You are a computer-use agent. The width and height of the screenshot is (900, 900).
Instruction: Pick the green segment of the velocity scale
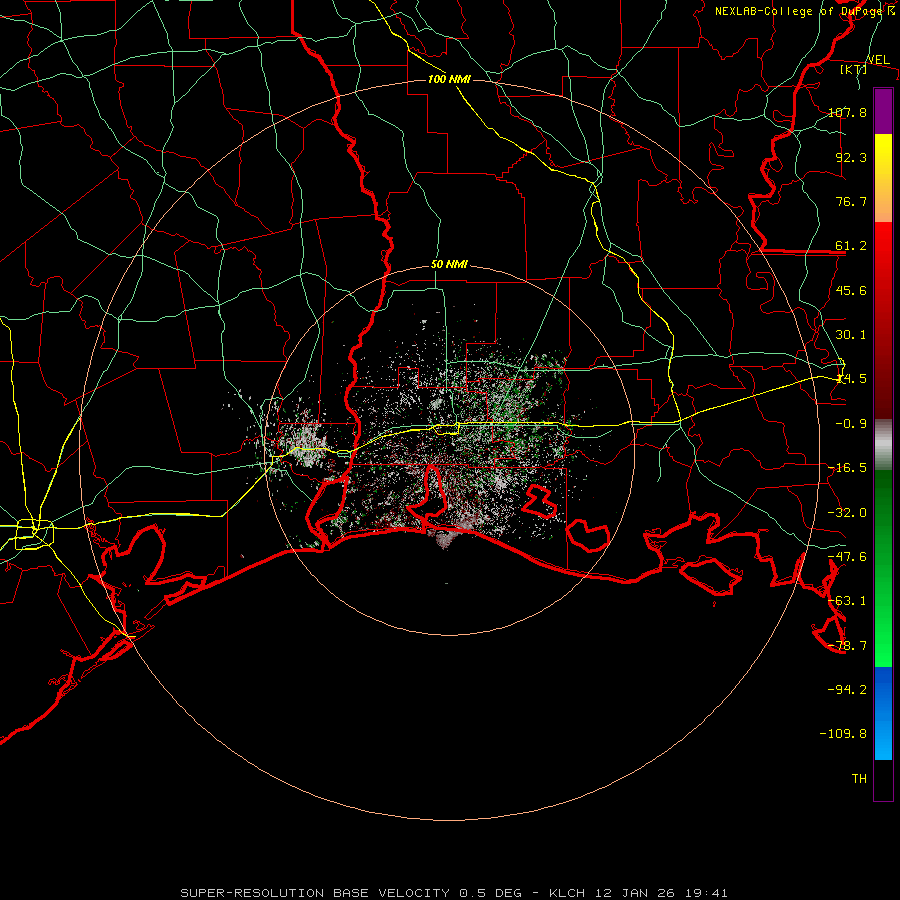point(883,568)
